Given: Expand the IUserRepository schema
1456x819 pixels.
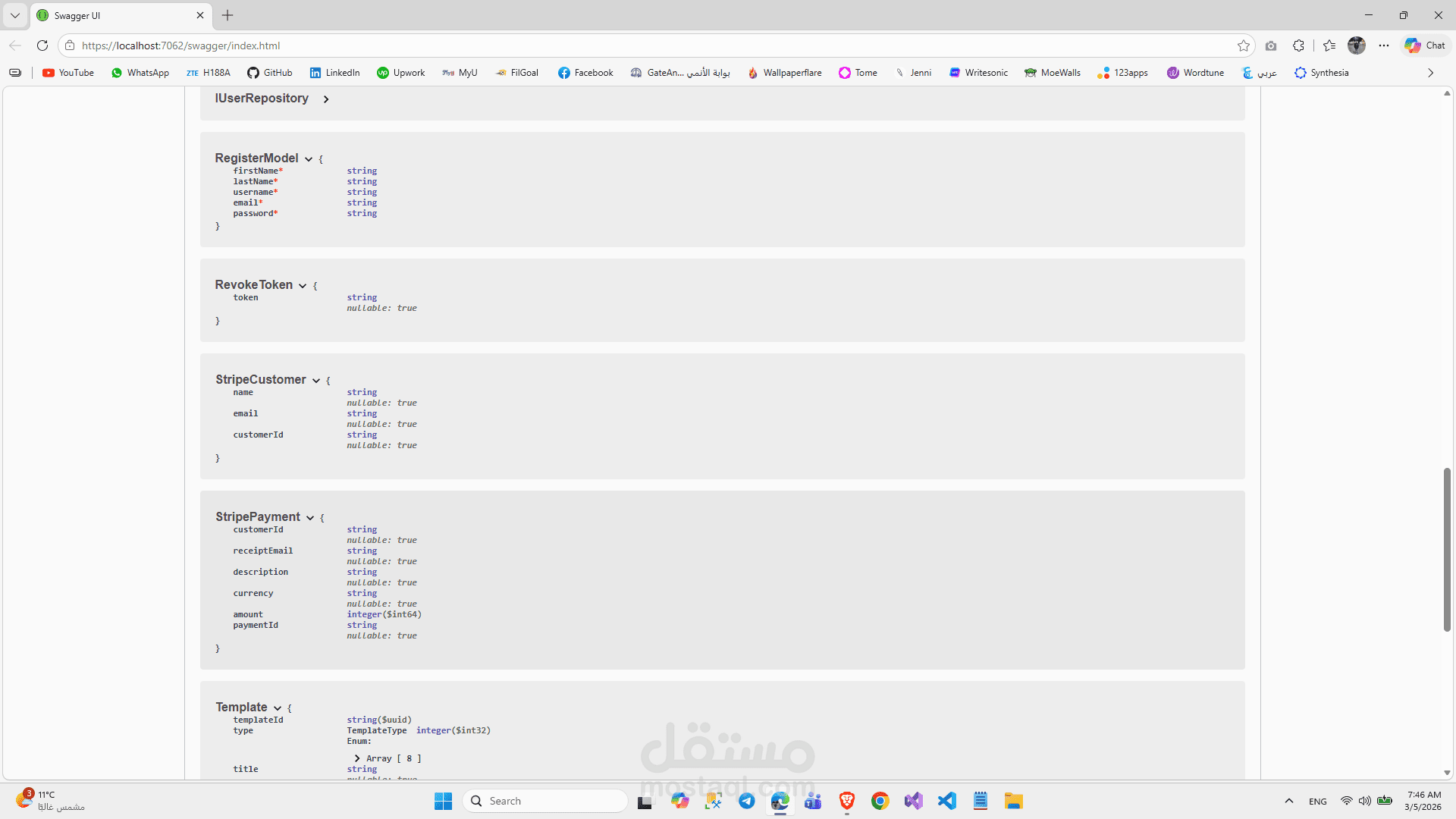Looking at the screenshot, I should [326, 99].
